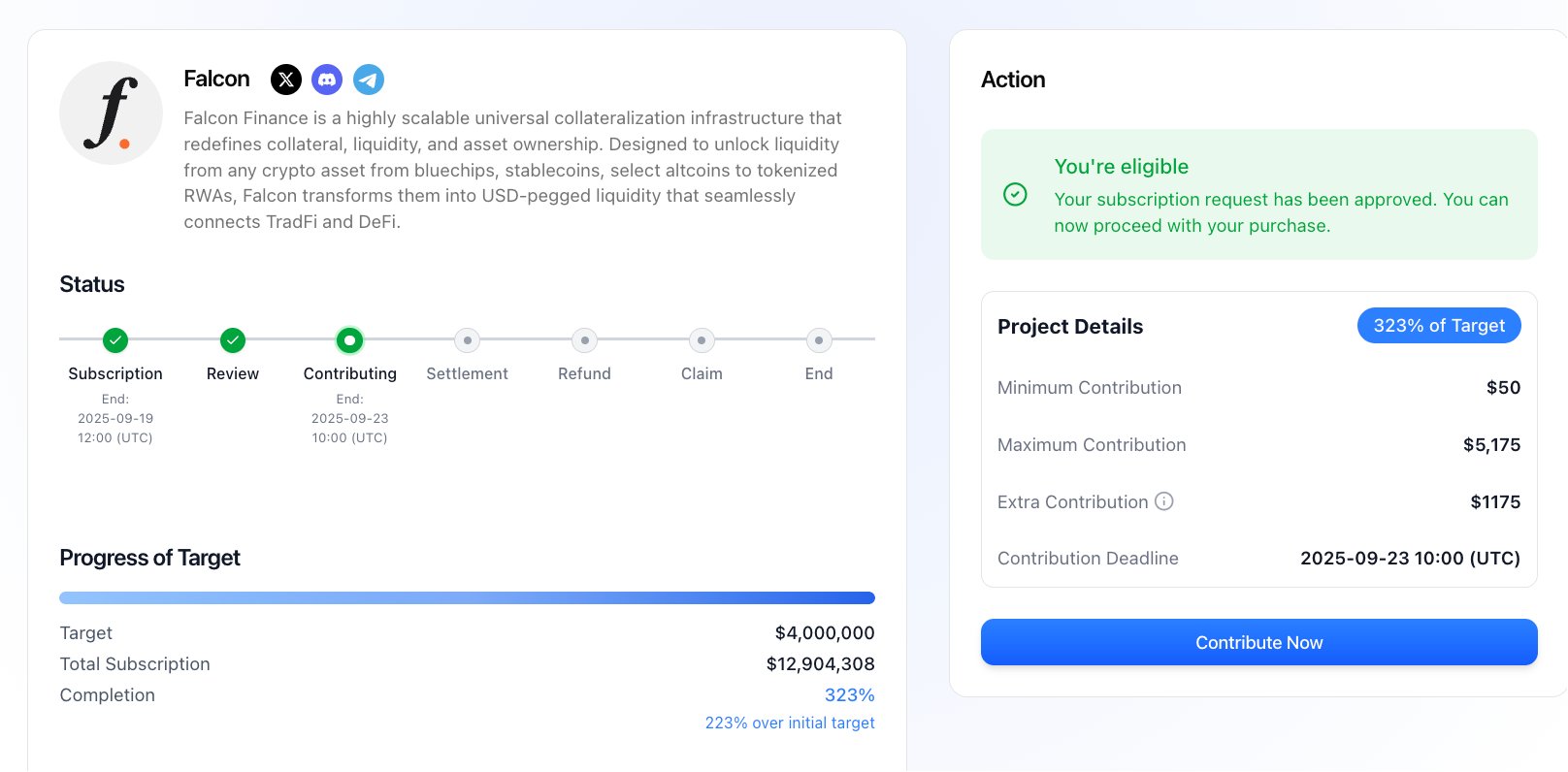The width and height of the screenshot is (1568, 772).
Task: Click the 223% over initial target text
Action: pos(790,723)
